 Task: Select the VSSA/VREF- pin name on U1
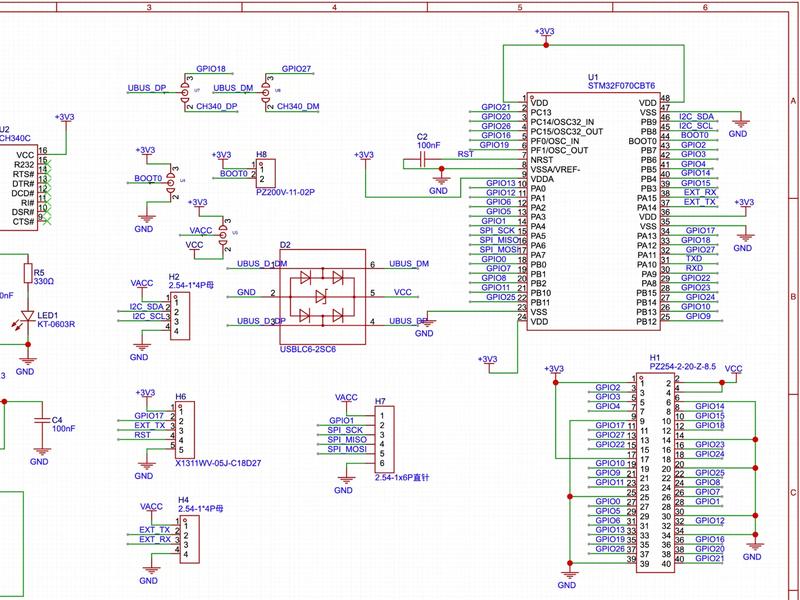point(555,169)
